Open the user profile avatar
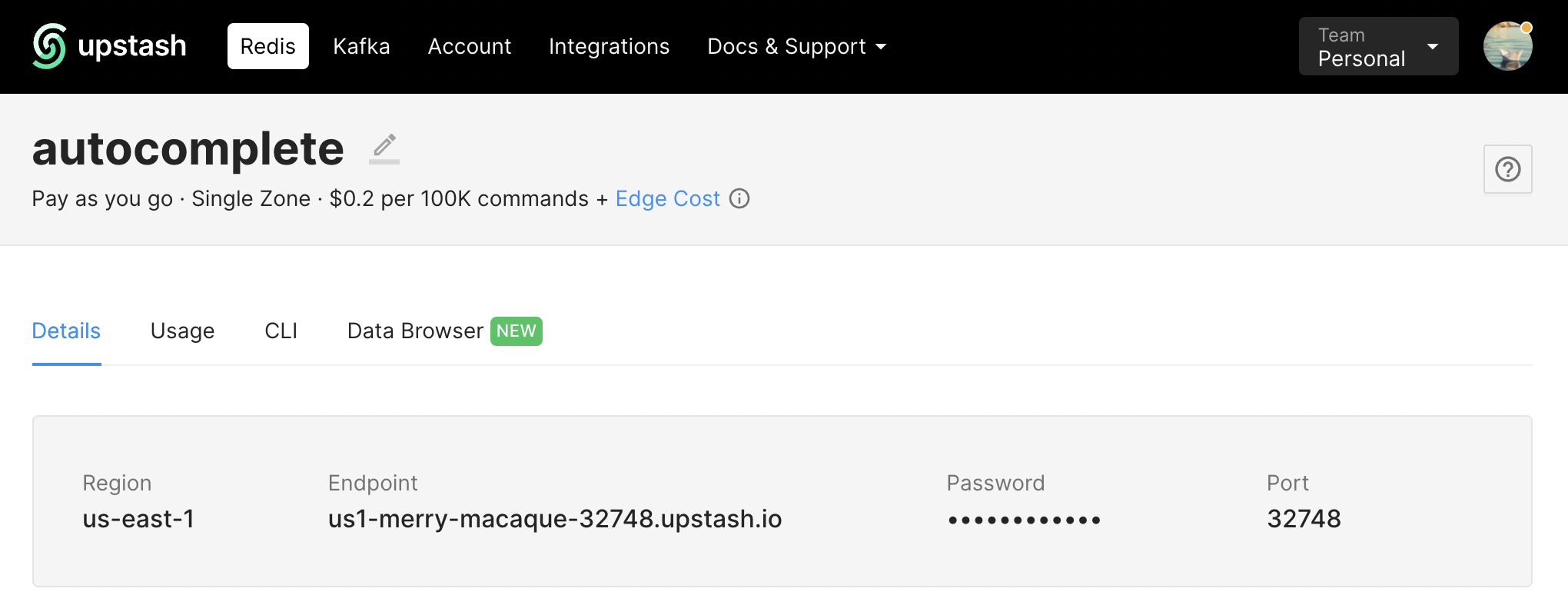Screen dimensions: 1568x615 click(1507, 46)
